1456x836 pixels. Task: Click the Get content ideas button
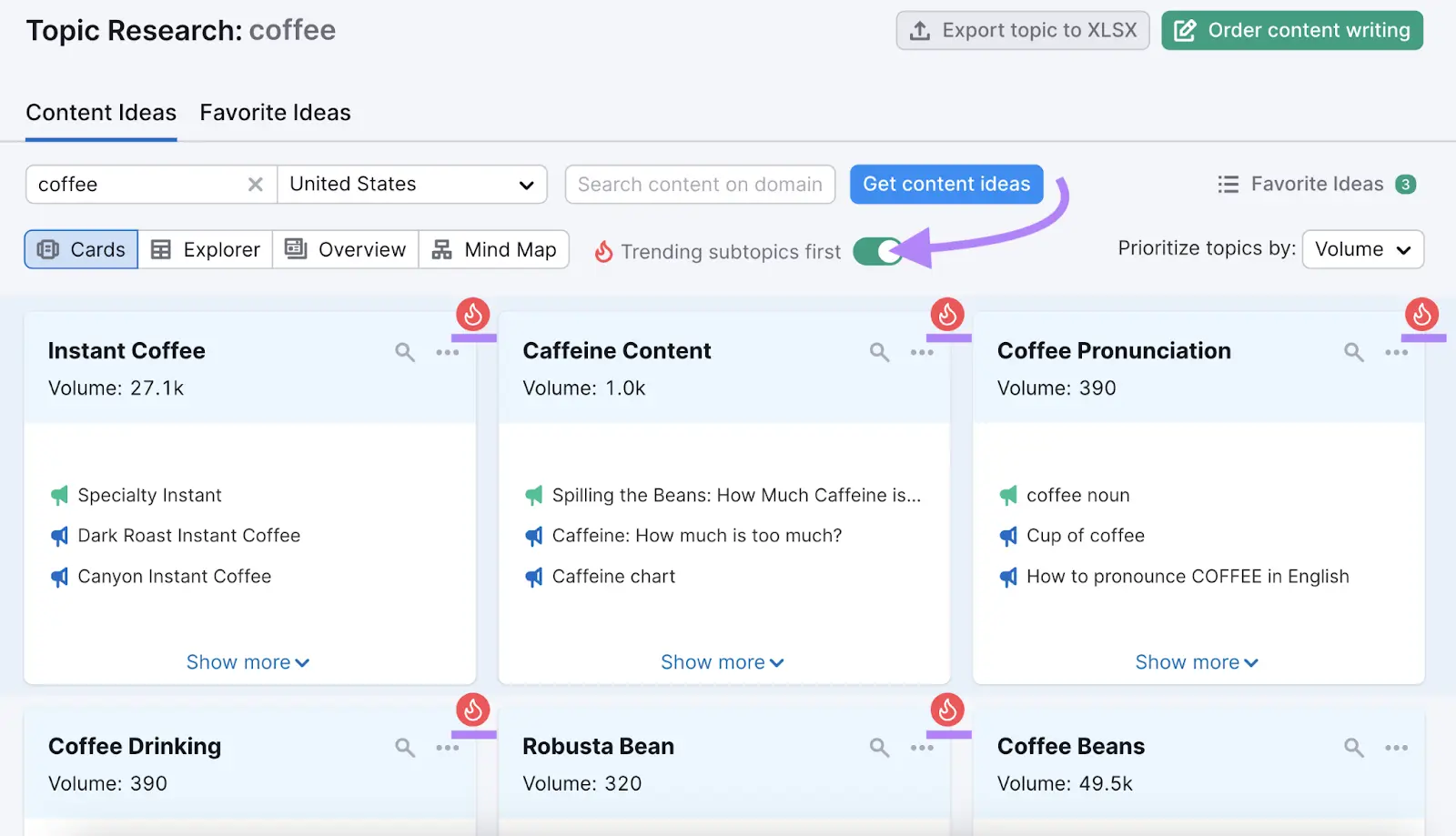[946, 184]
